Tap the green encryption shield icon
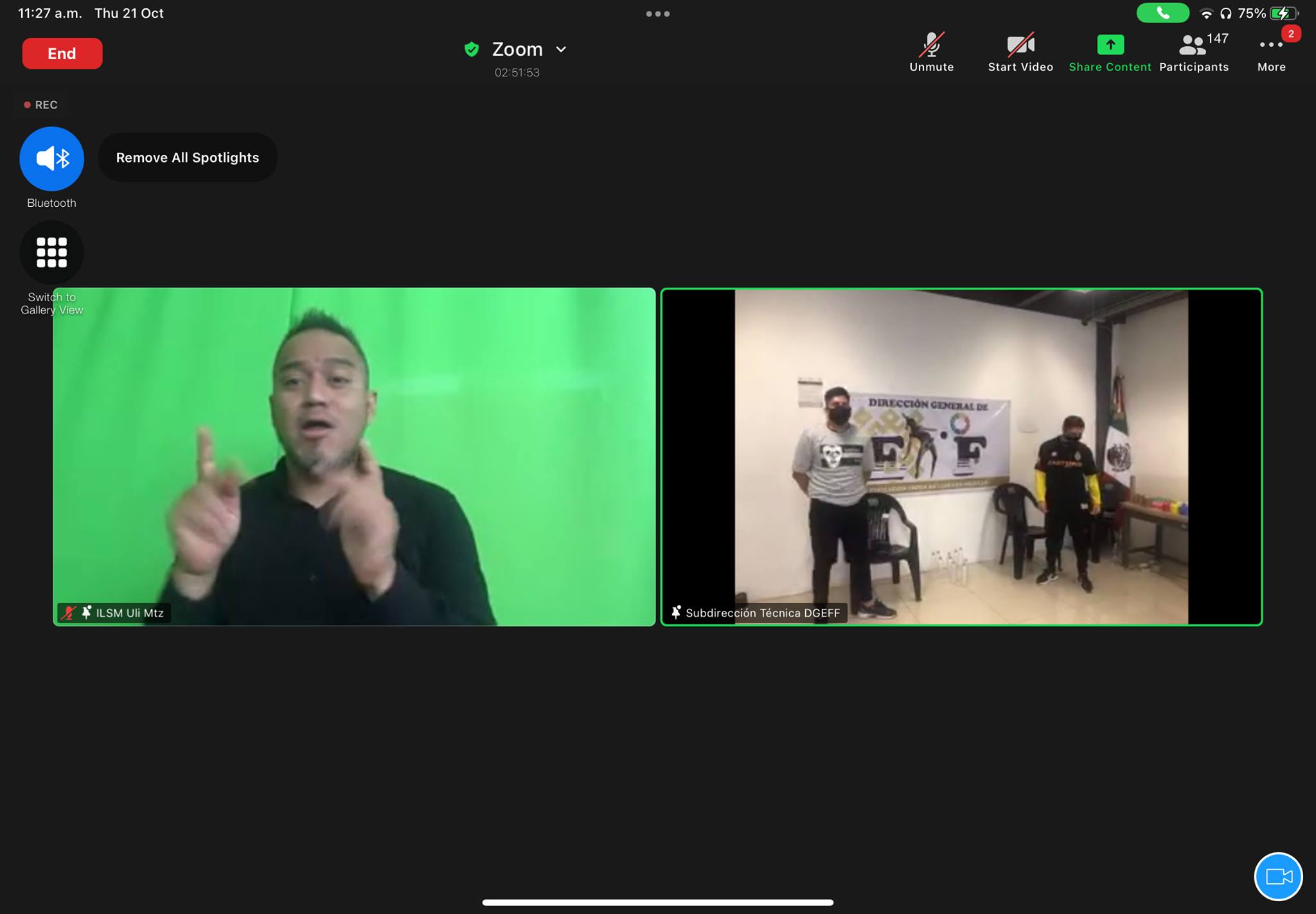Viewport: 1316px width, 914px height. coord(472,49)
